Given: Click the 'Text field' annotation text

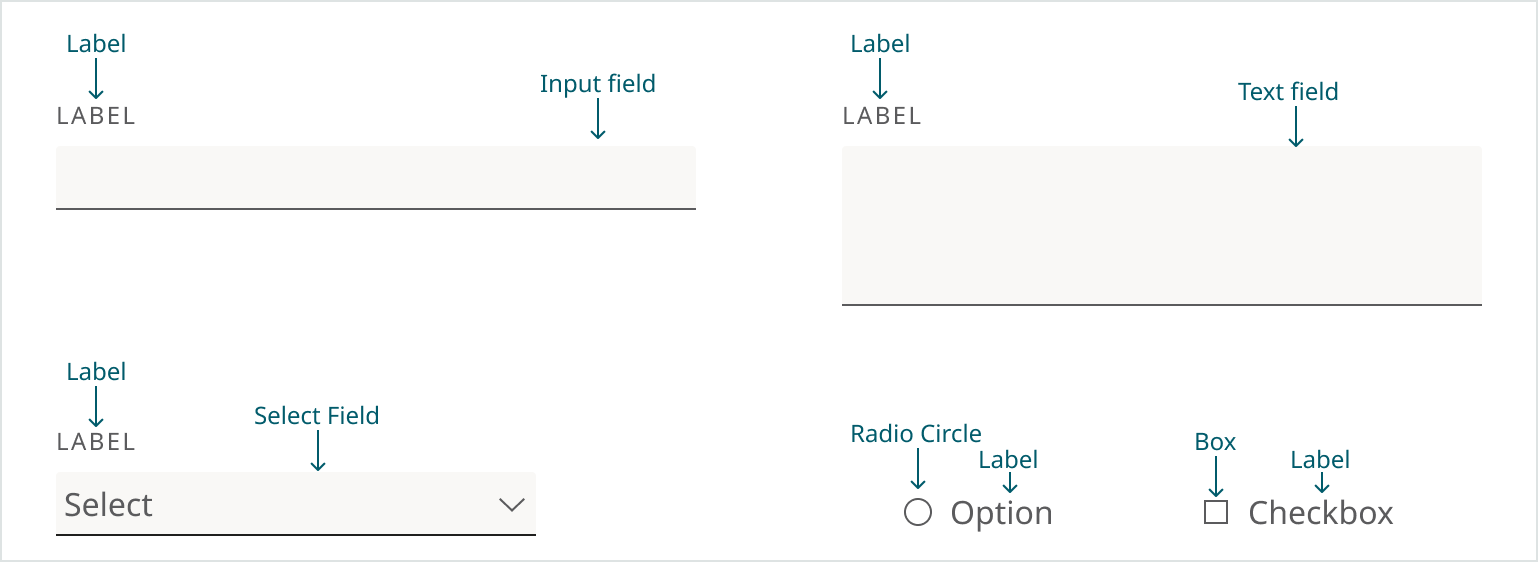Looking at the screenshot, I should click(x=1288, y=92).
